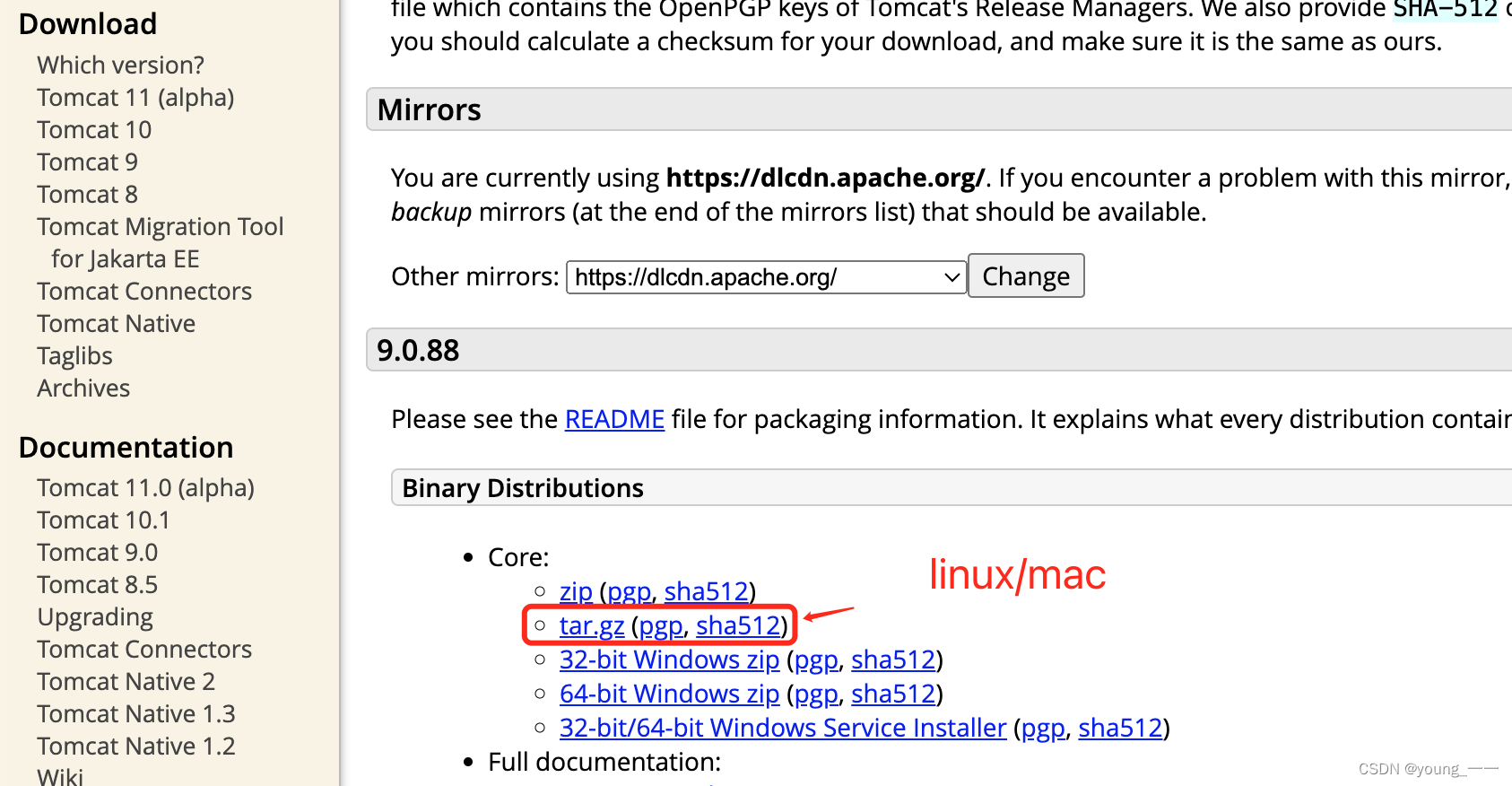Image resolution: width=1512 pixels, height=786 pixels.
Task: Open the Wiki sidebar link
Action: 60,776
